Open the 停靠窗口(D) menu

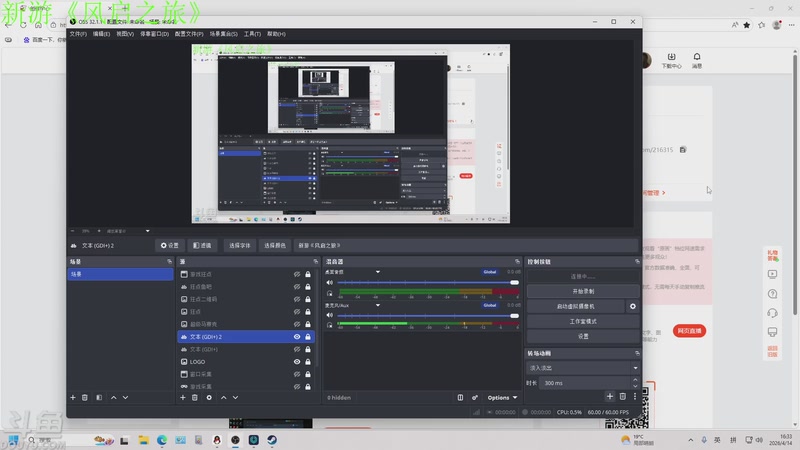click(x=155, y=34)
